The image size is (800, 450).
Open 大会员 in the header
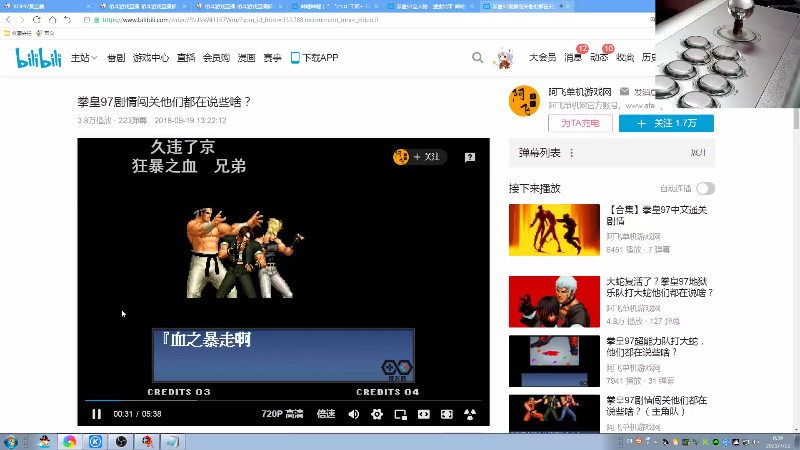542,58
